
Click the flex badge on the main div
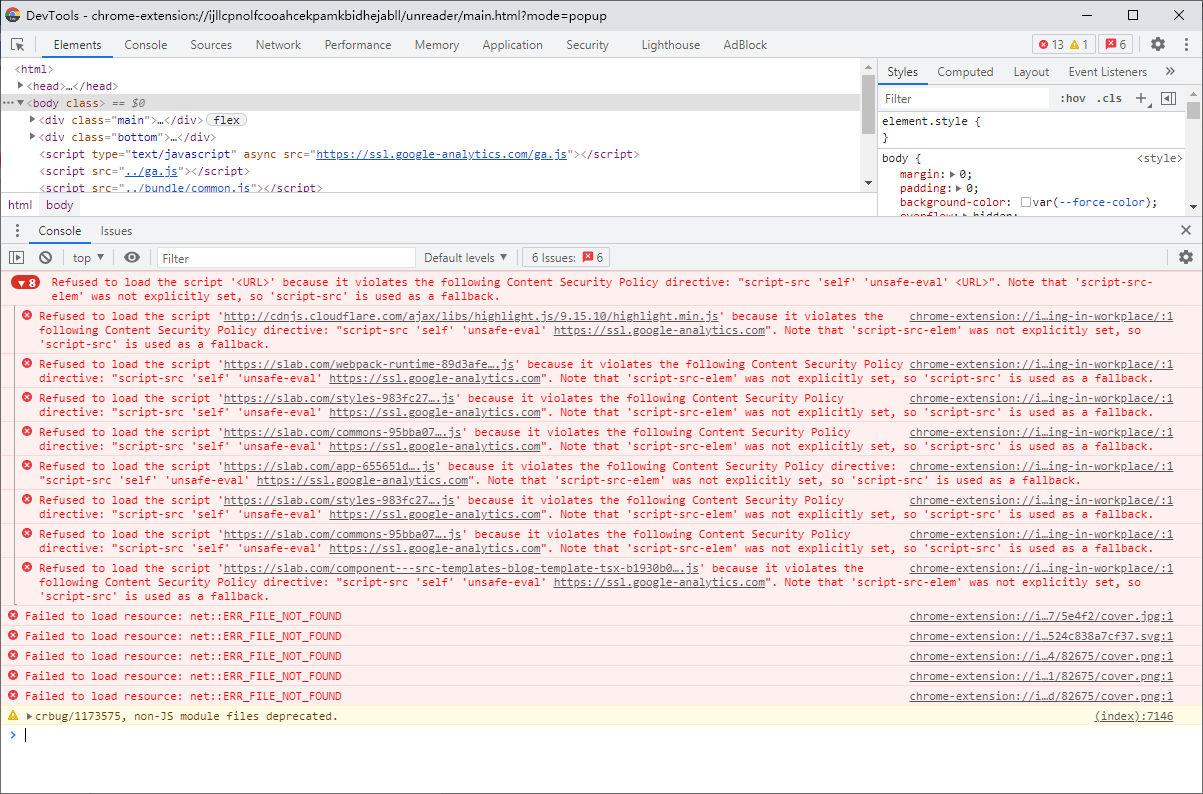pos(227,119)
